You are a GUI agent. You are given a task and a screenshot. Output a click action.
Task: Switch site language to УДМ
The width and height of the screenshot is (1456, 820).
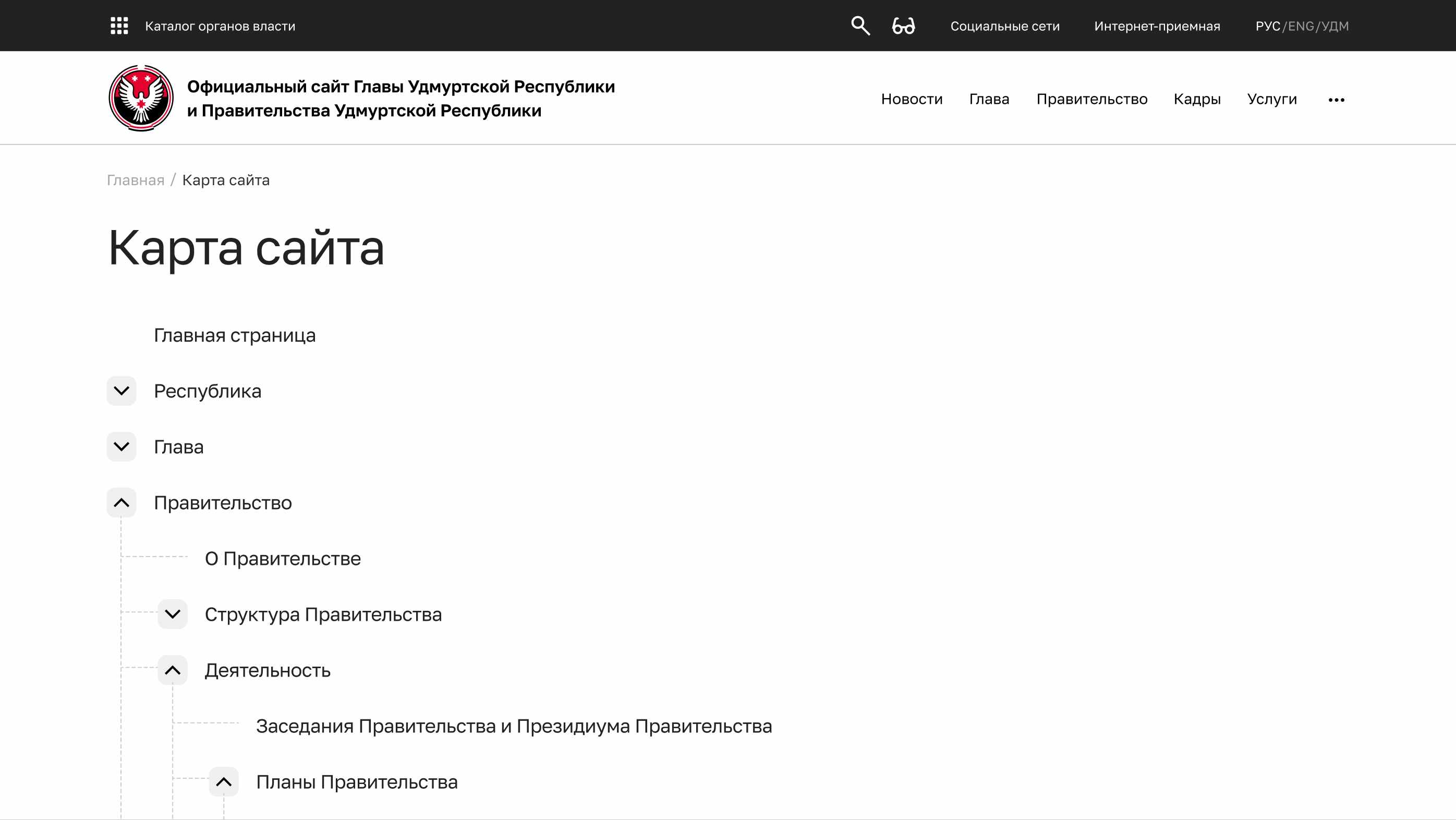tap(1335, 26)
